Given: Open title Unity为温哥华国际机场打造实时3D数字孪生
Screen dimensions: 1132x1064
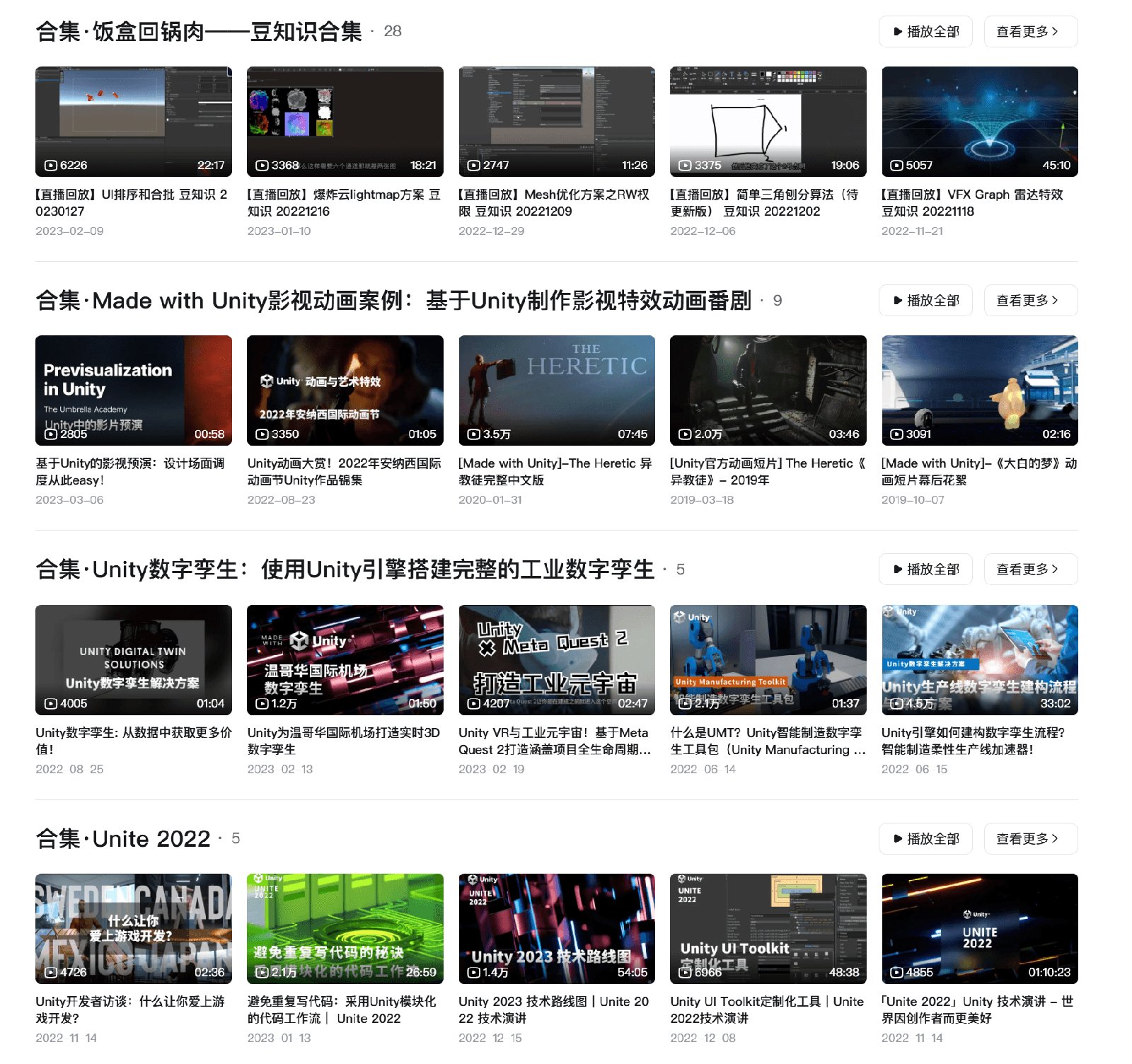Looking at the screenshot, I should [344, 741].
